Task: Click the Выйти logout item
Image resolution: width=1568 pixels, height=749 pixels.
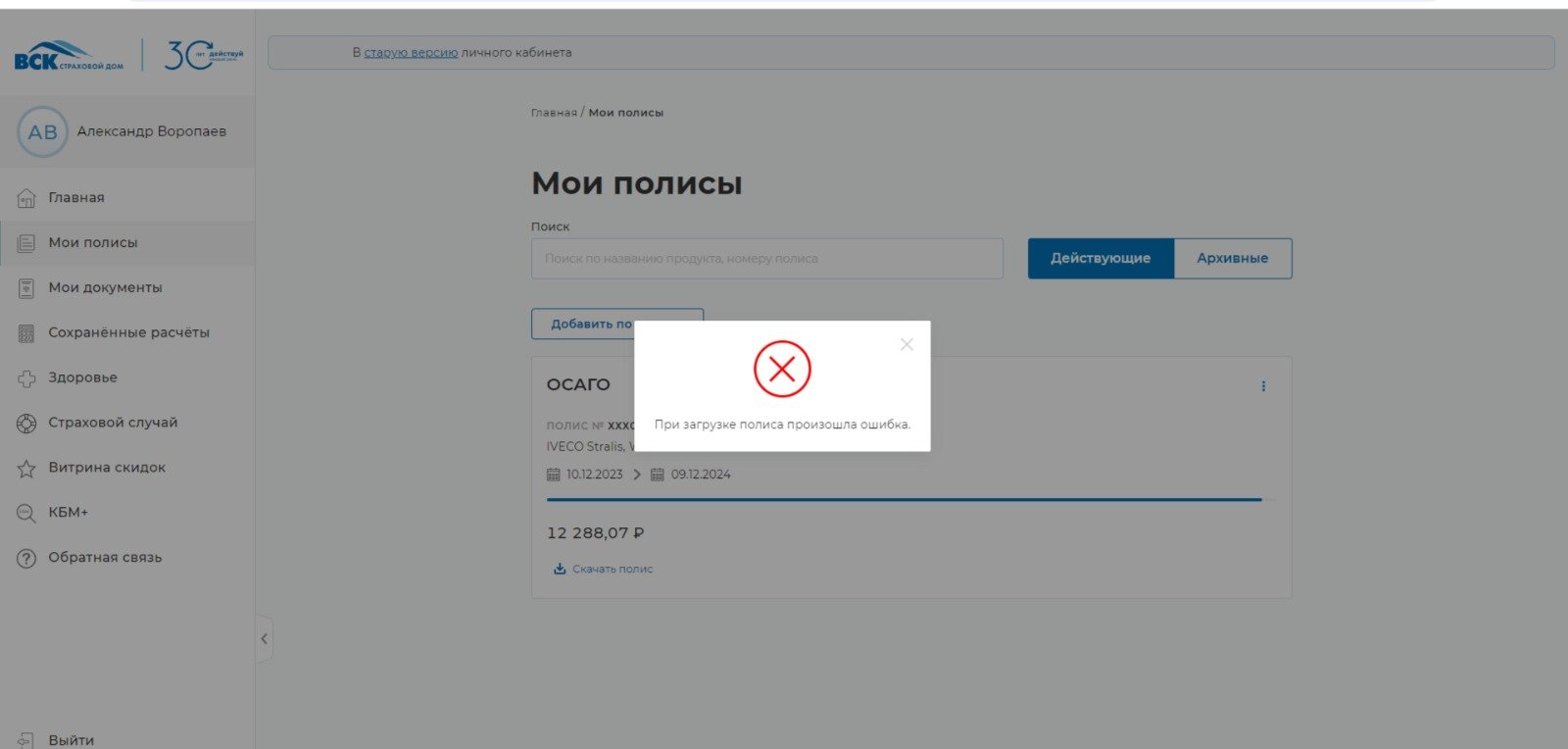Action: [71, 740]
